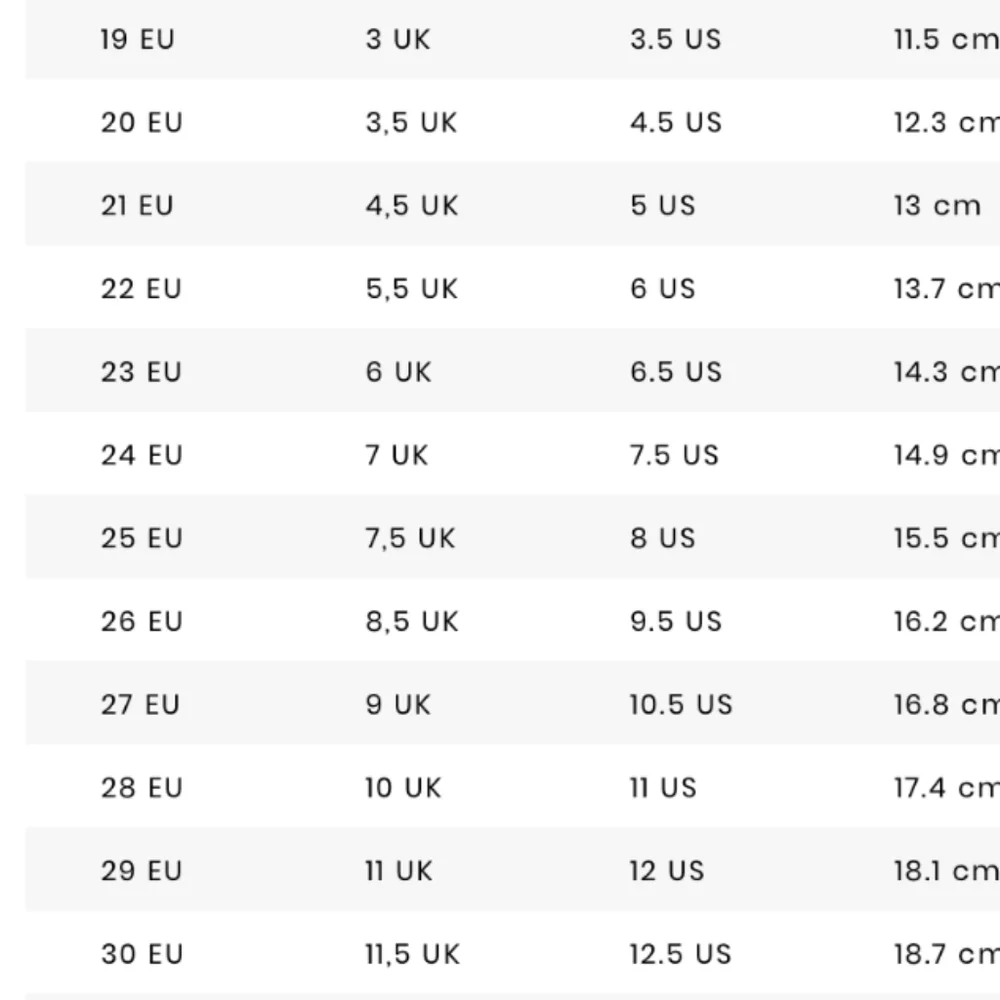Viewport: 1000px width, 1000px height.
Task: Select the 8 US size cell
Action: (x=663, y=538)
